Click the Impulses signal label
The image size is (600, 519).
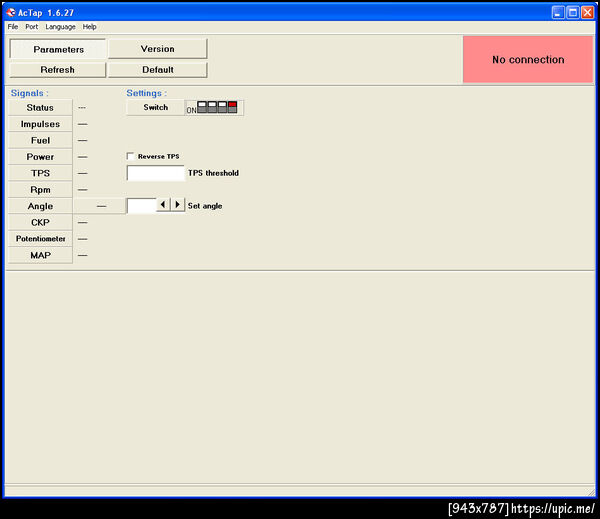[40, 124]
